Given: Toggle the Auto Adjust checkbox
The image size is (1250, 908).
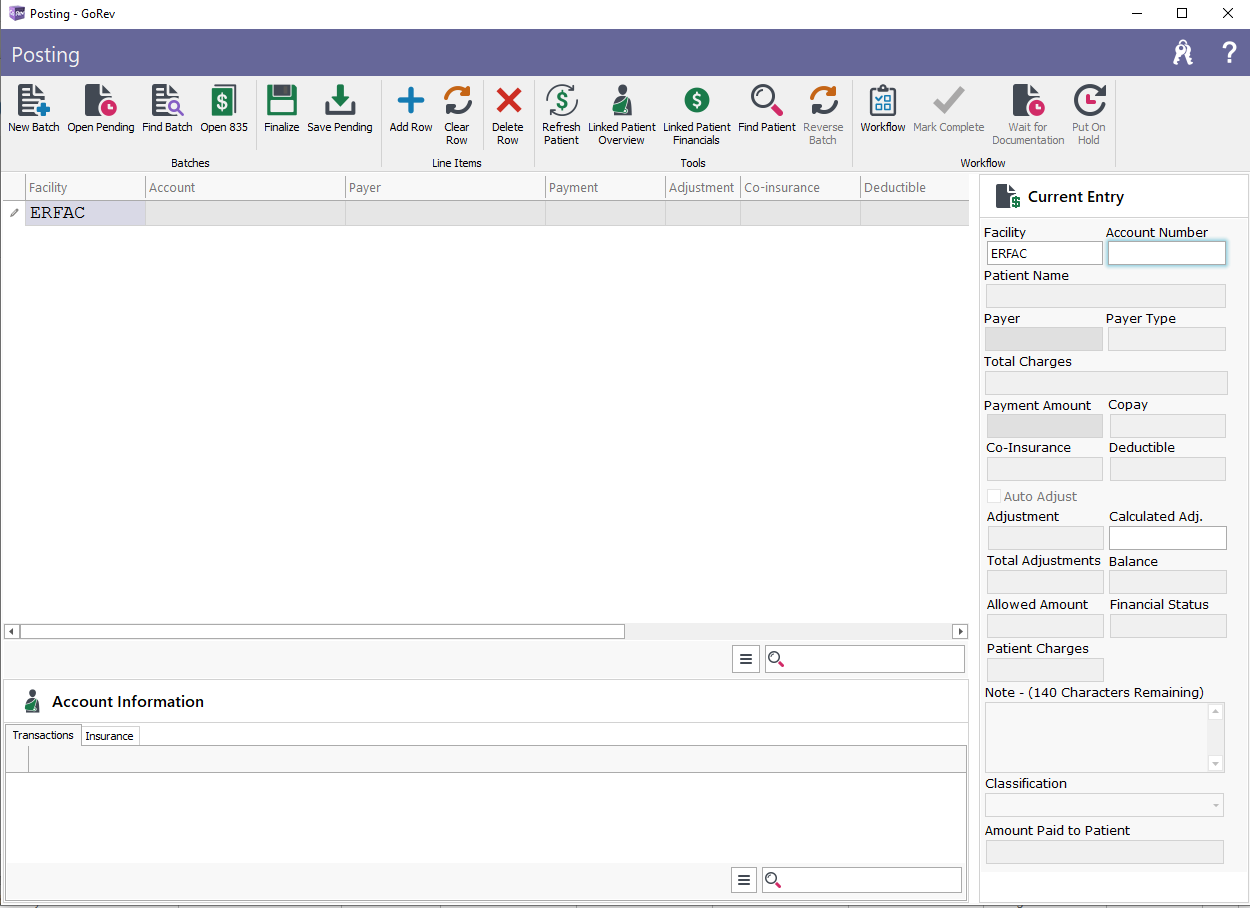Looking at the screenshot, I should coord(994,496).
